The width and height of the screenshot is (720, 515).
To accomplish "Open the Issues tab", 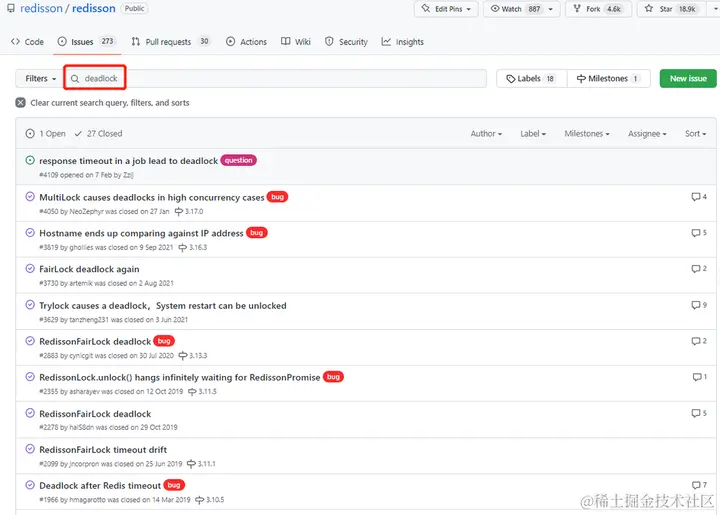I will [87, 42].
